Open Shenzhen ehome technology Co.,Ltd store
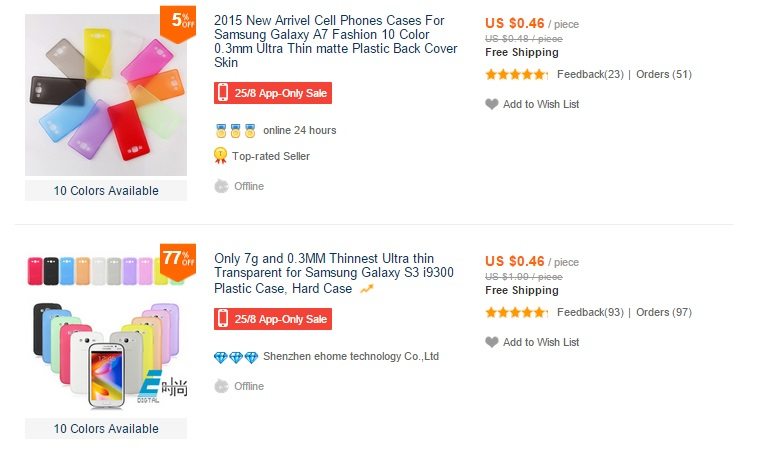 point(351,356)
